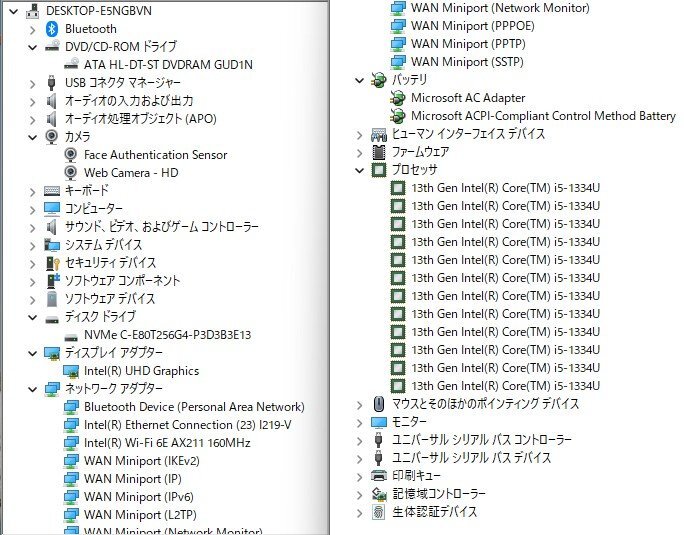The height and width of the screenshot is (535, 684).
Task: Click the プロセッサ category icon
Action: coord(379,170)
